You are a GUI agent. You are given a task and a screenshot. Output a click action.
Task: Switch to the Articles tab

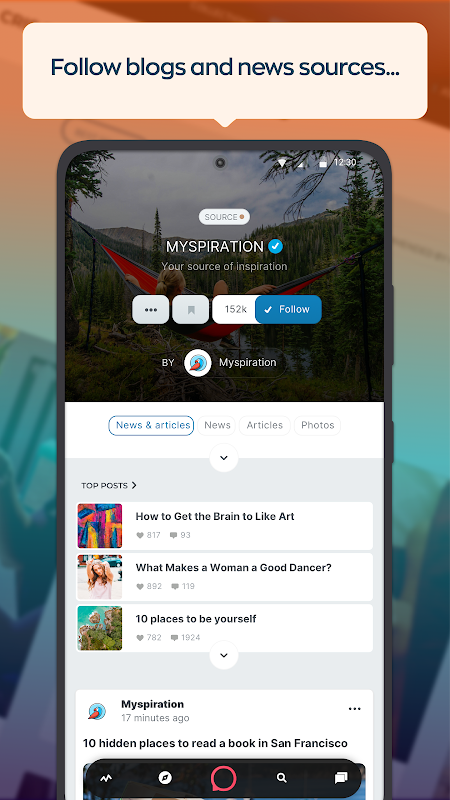pos(264,426)
